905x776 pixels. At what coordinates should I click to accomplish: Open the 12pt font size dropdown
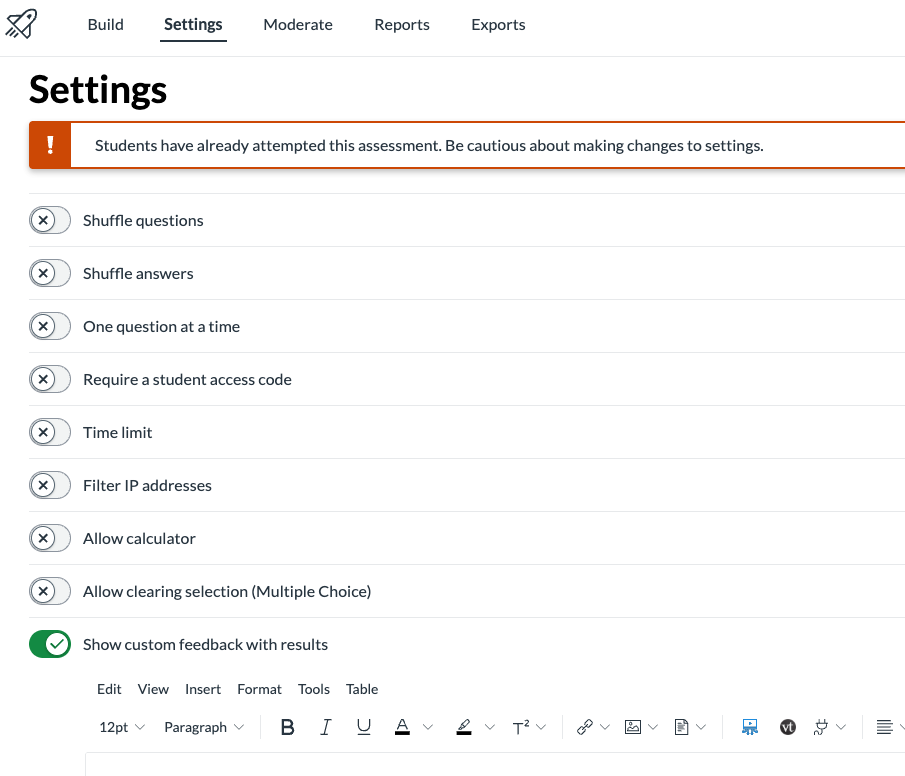click(122, 728)
